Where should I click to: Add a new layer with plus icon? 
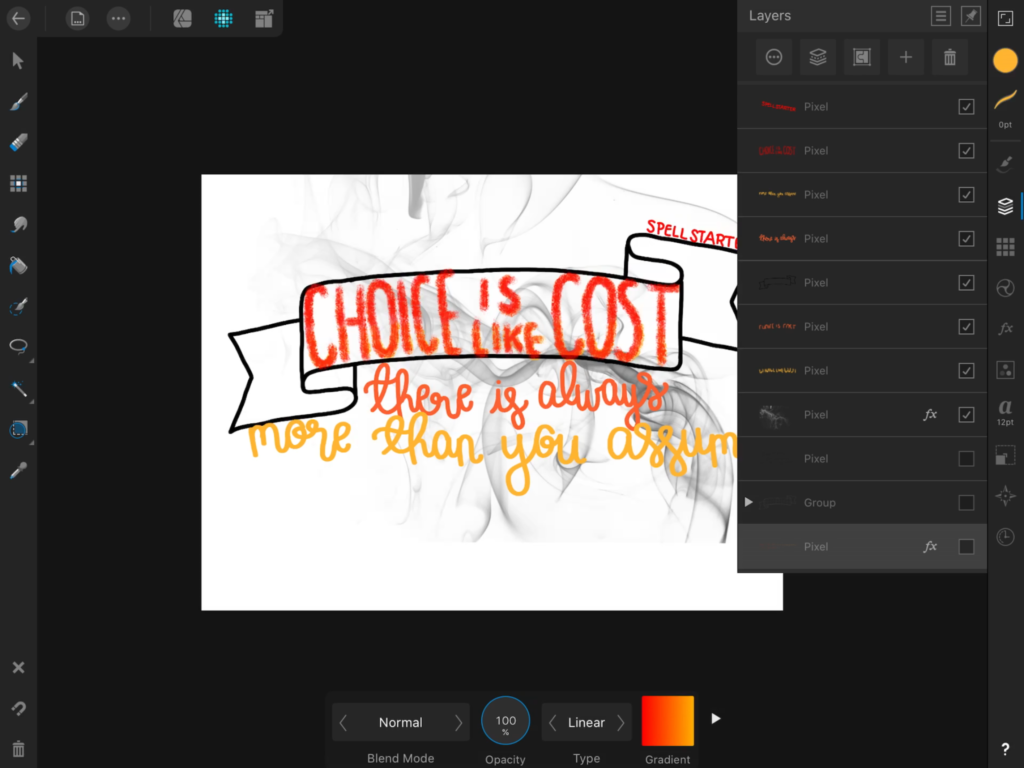tap(905, 58)
